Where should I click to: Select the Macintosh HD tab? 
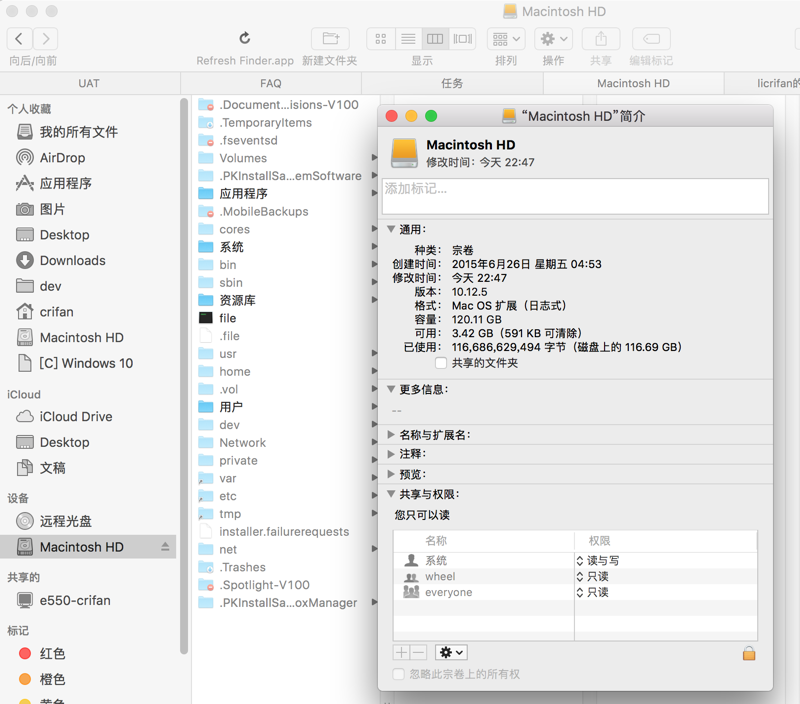633,83
